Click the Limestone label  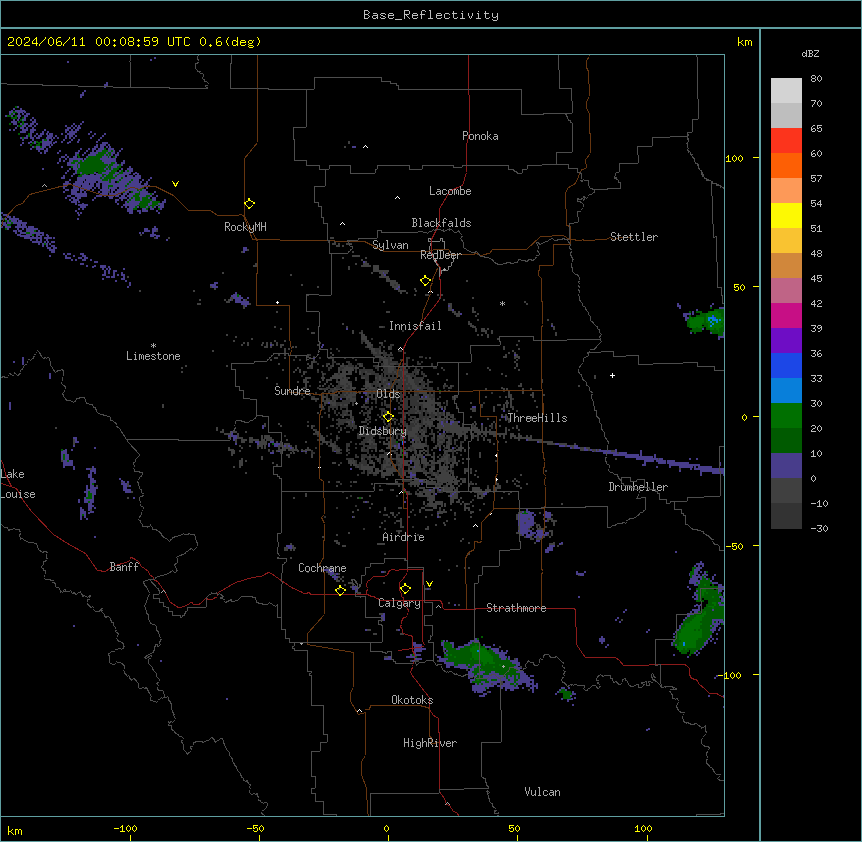pos(153,356)
